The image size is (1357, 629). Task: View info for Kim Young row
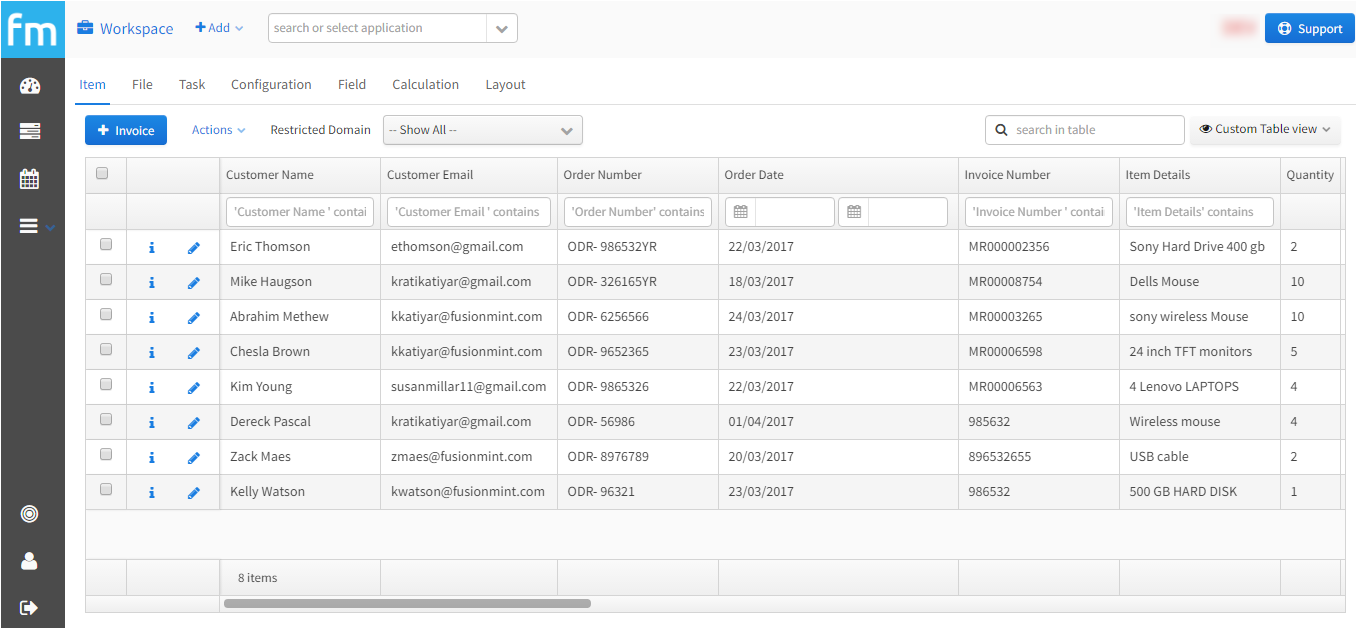pyautogui.click(x=152, y=388)
